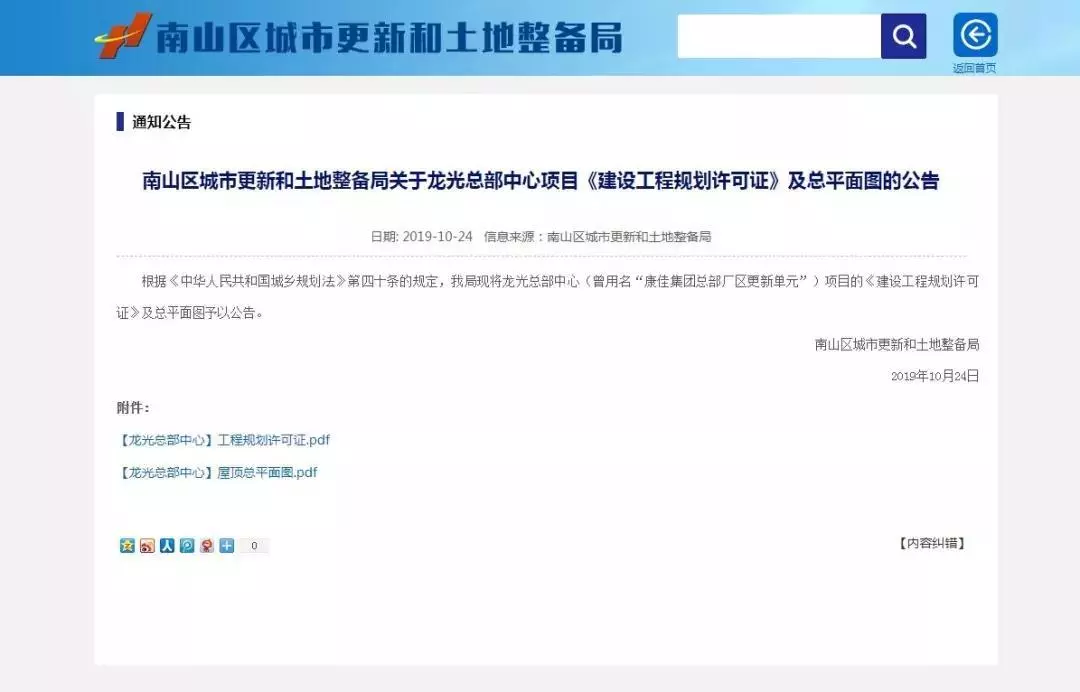The height and width of the screenshot is (692, 1080).
Task: Click the red mascot share icon
Action: [207, 546]
